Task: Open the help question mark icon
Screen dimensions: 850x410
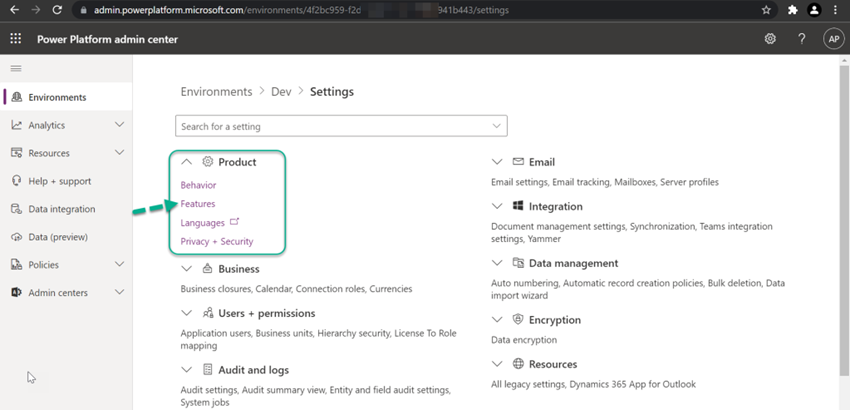Action: 801,39
